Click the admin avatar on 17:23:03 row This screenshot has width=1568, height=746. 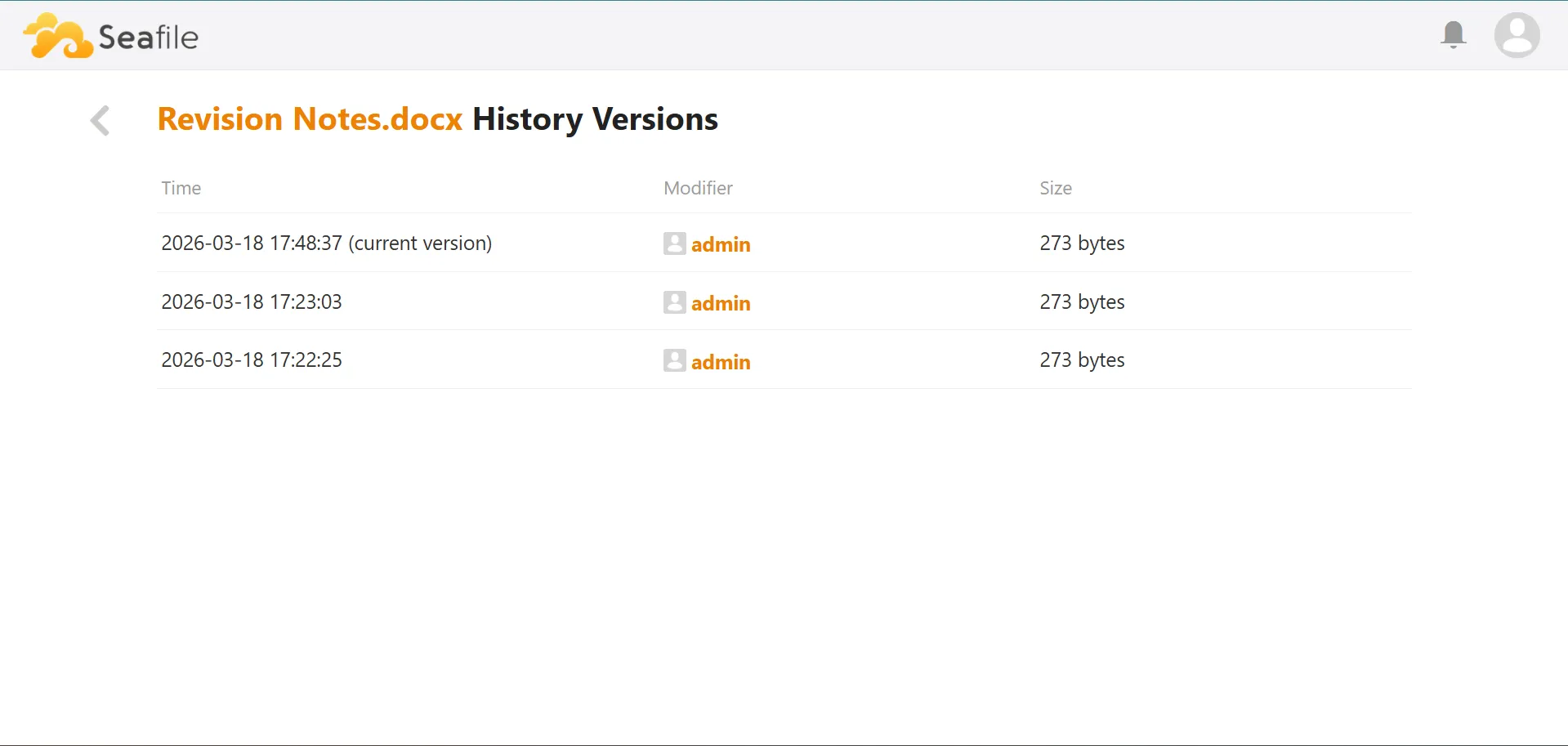tap(673, 302)
